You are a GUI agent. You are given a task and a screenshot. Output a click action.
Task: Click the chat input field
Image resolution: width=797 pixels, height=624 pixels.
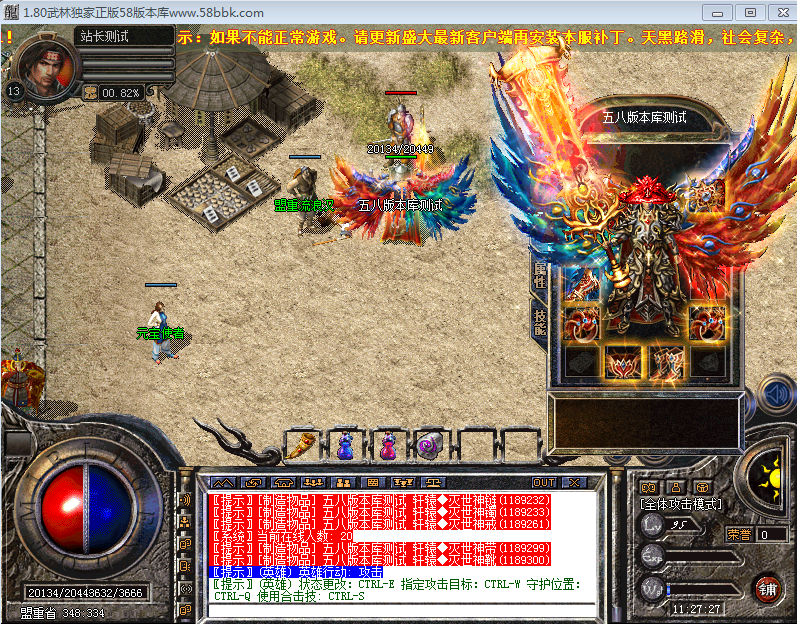402,610
